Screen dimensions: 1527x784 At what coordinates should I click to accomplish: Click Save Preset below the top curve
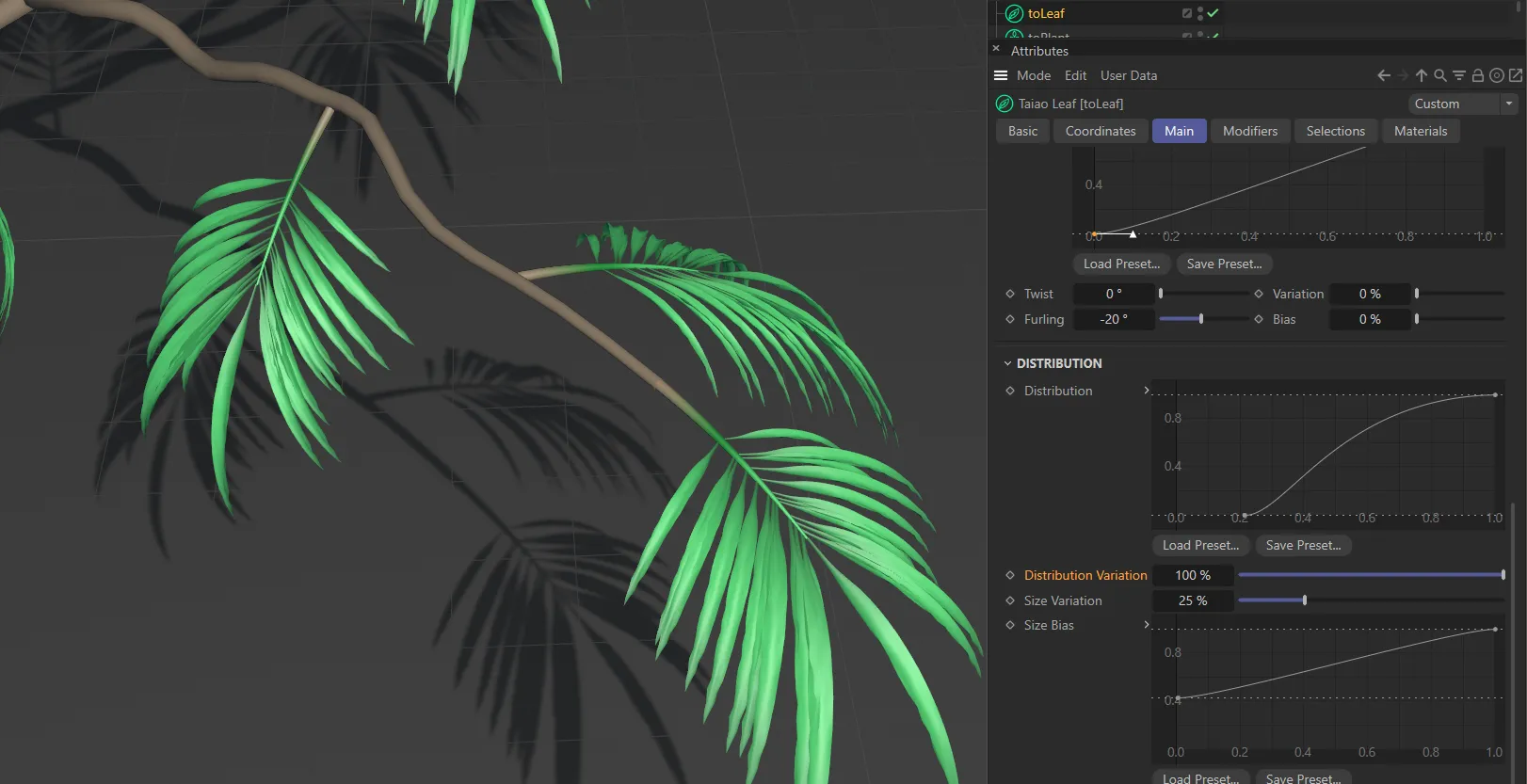pos(1224,264)
